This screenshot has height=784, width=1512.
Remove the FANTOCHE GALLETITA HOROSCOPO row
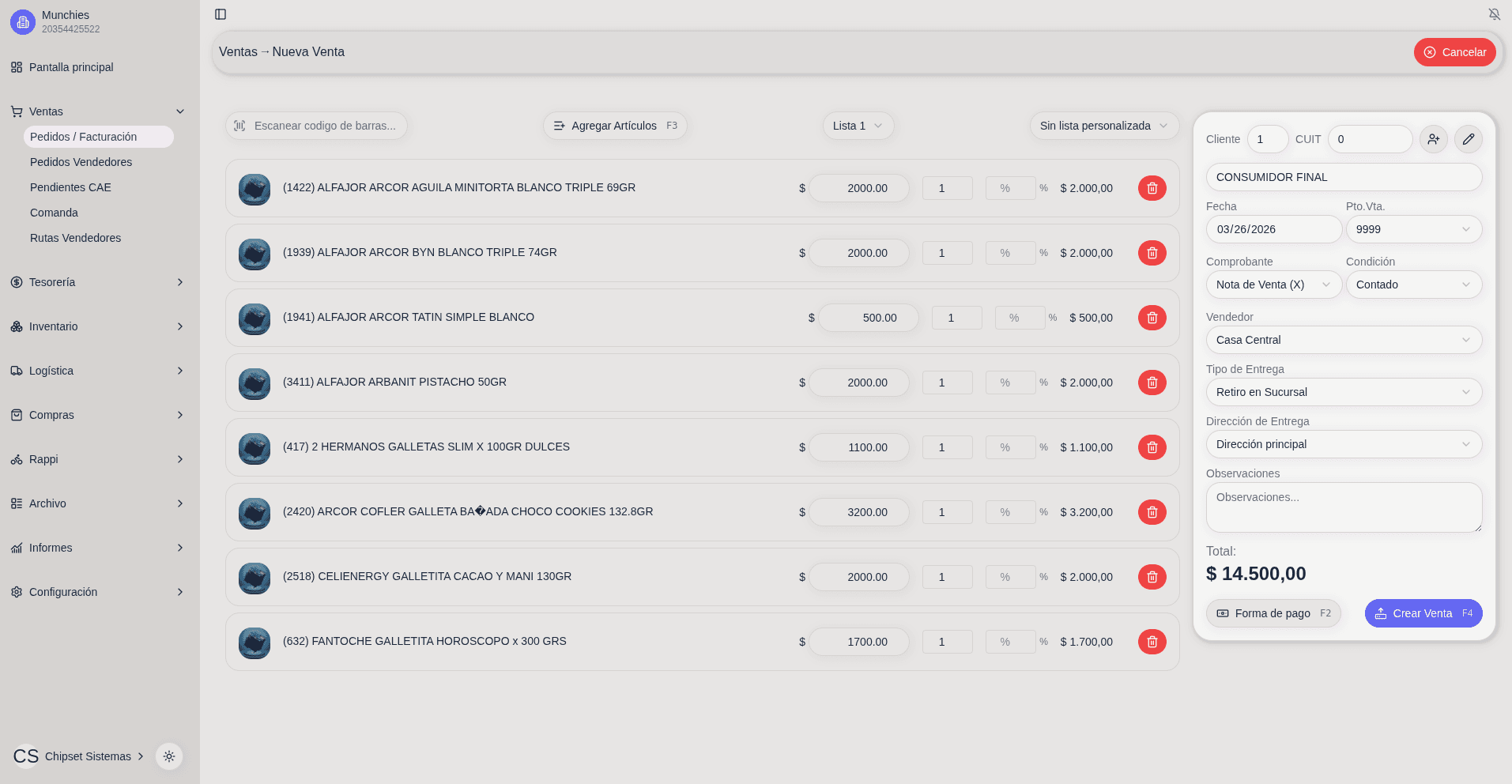point(1152,642)
